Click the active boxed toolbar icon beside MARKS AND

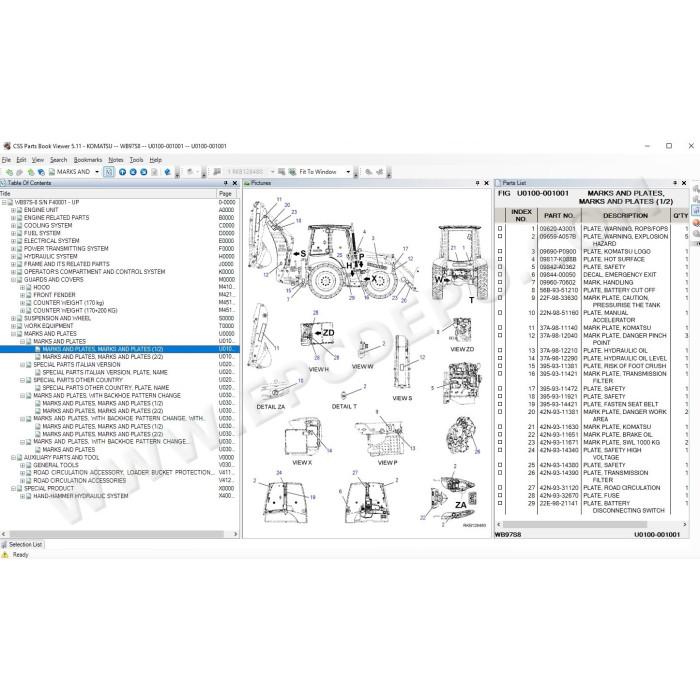(x=108, y=172)
